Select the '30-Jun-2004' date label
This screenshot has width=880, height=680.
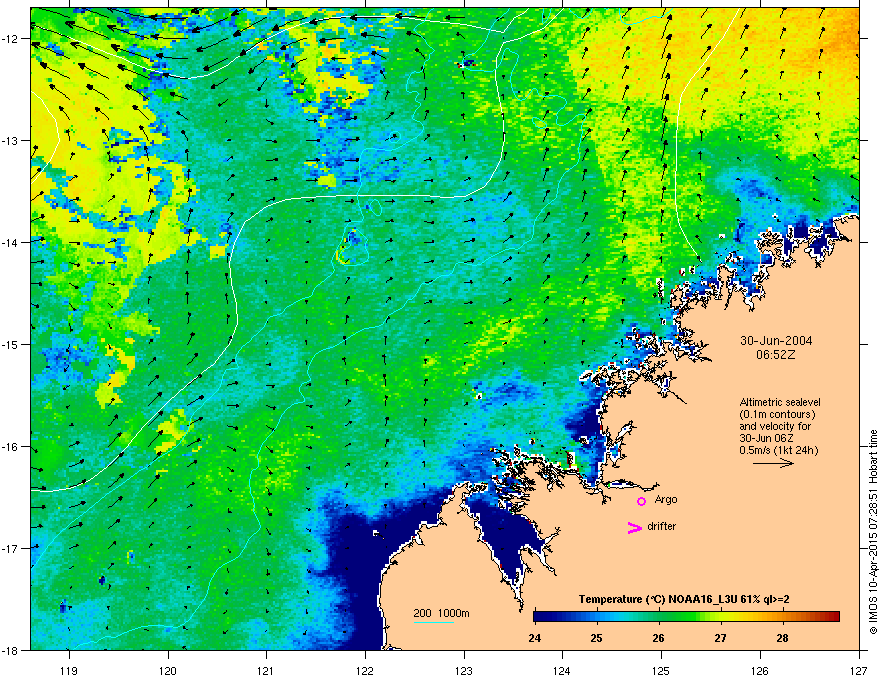[x=776, y=341]
